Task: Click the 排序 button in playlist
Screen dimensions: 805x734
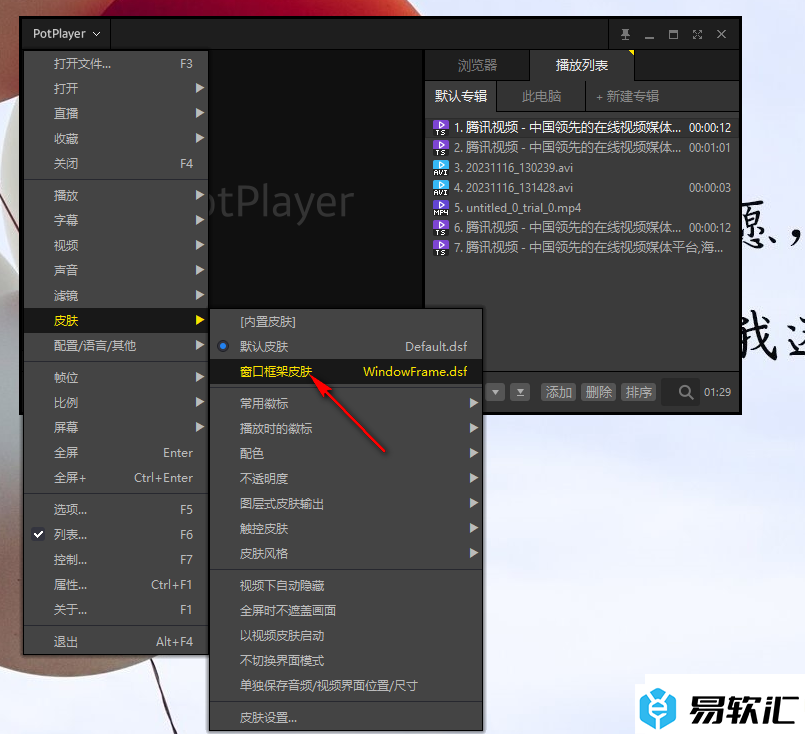Action: pyautogui.click(x=639, y=393)
